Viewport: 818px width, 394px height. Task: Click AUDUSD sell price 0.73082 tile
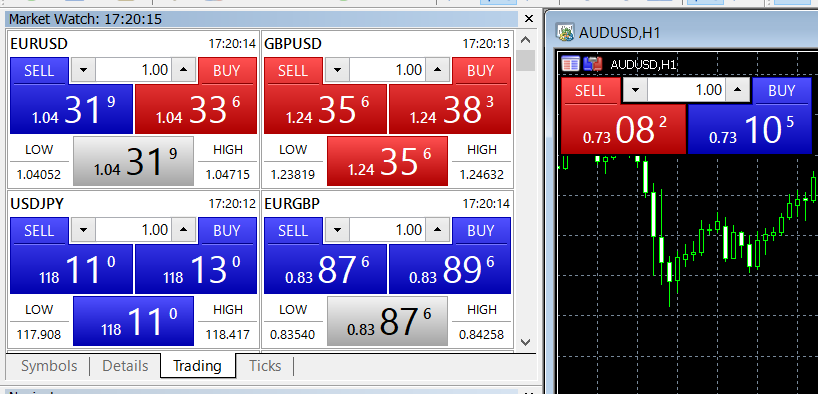(623, 129)
